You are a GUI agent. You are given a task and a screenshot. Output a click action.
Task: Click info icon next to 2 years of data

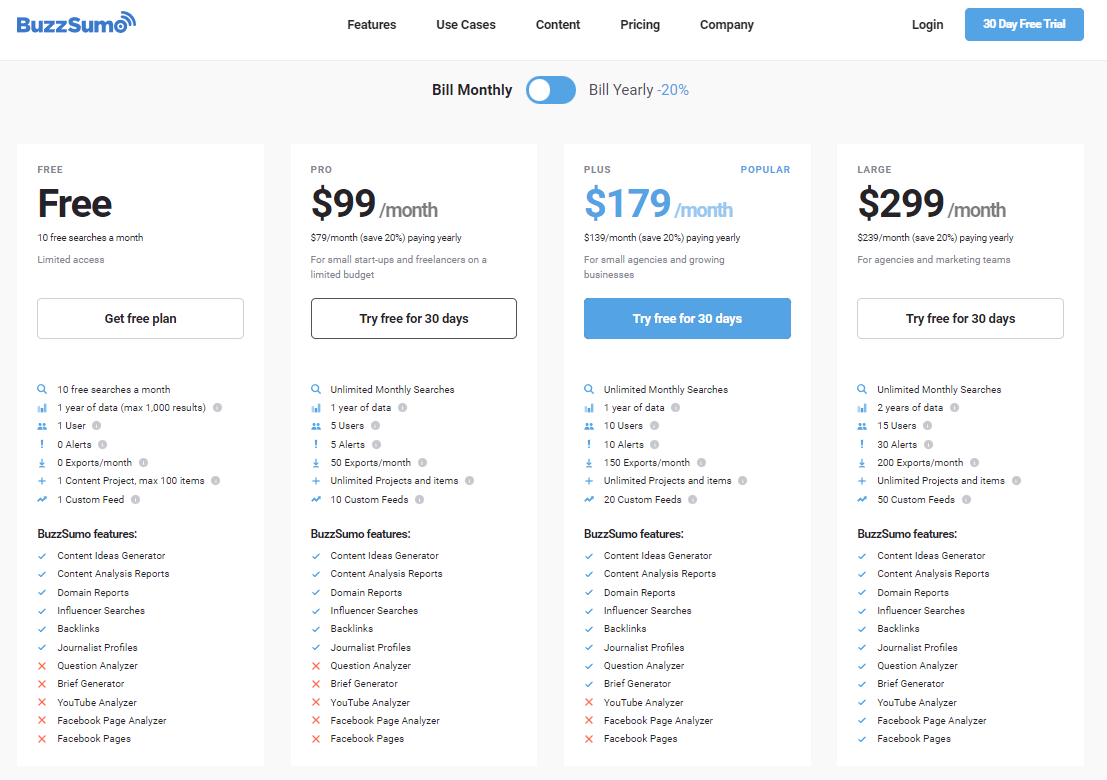click(955, 407)
